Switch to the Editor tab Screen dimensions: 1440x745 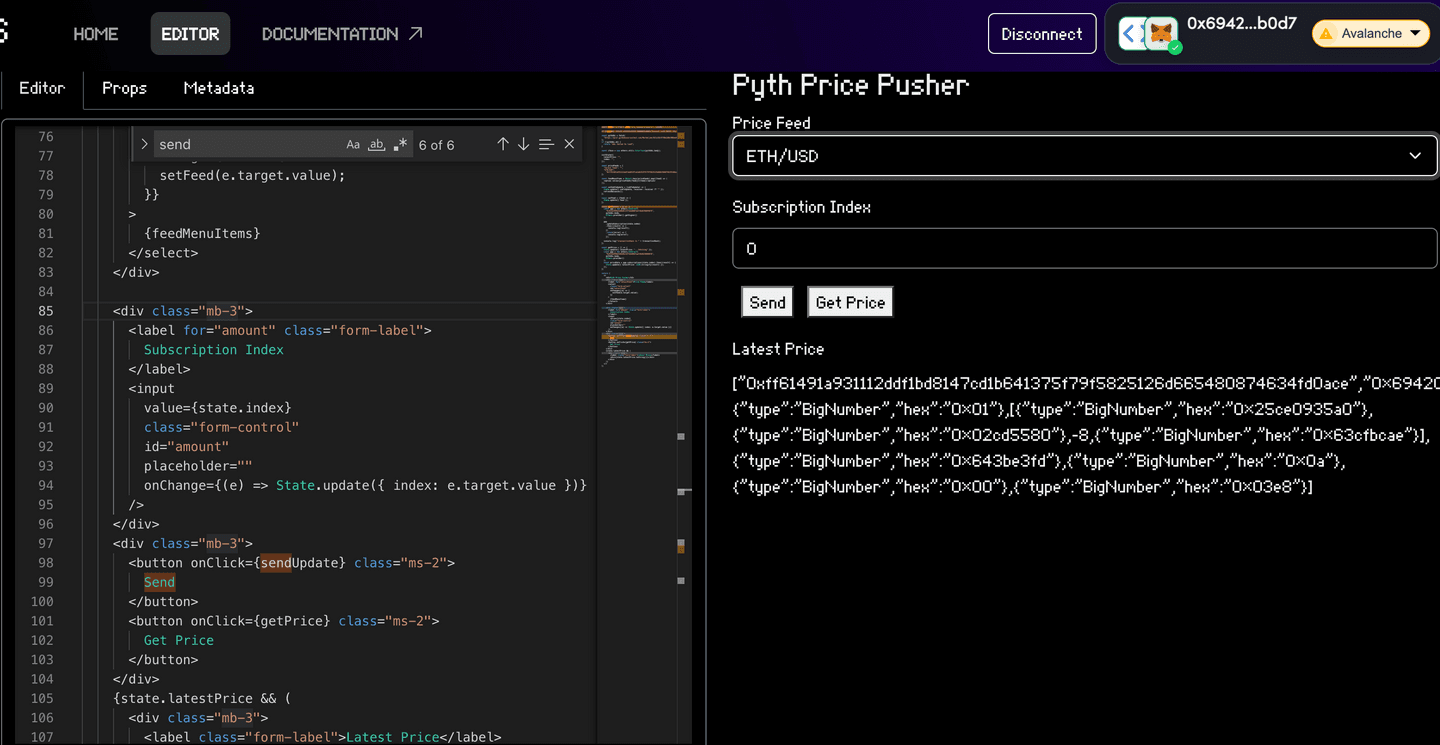pos(42,88)
